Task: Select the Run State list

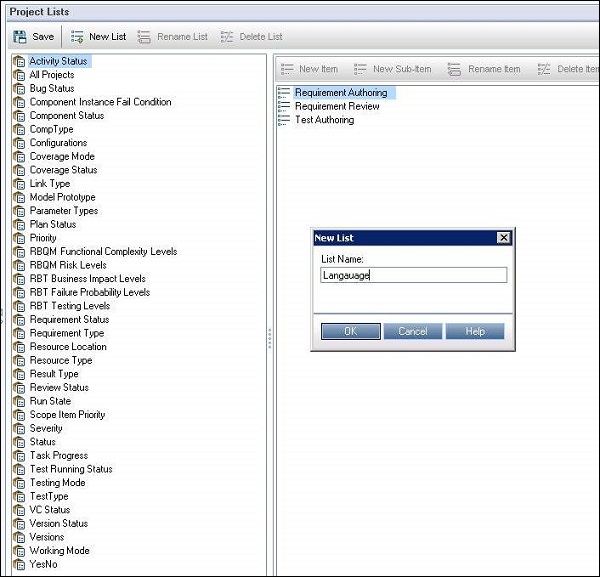Action: point(51,401)
